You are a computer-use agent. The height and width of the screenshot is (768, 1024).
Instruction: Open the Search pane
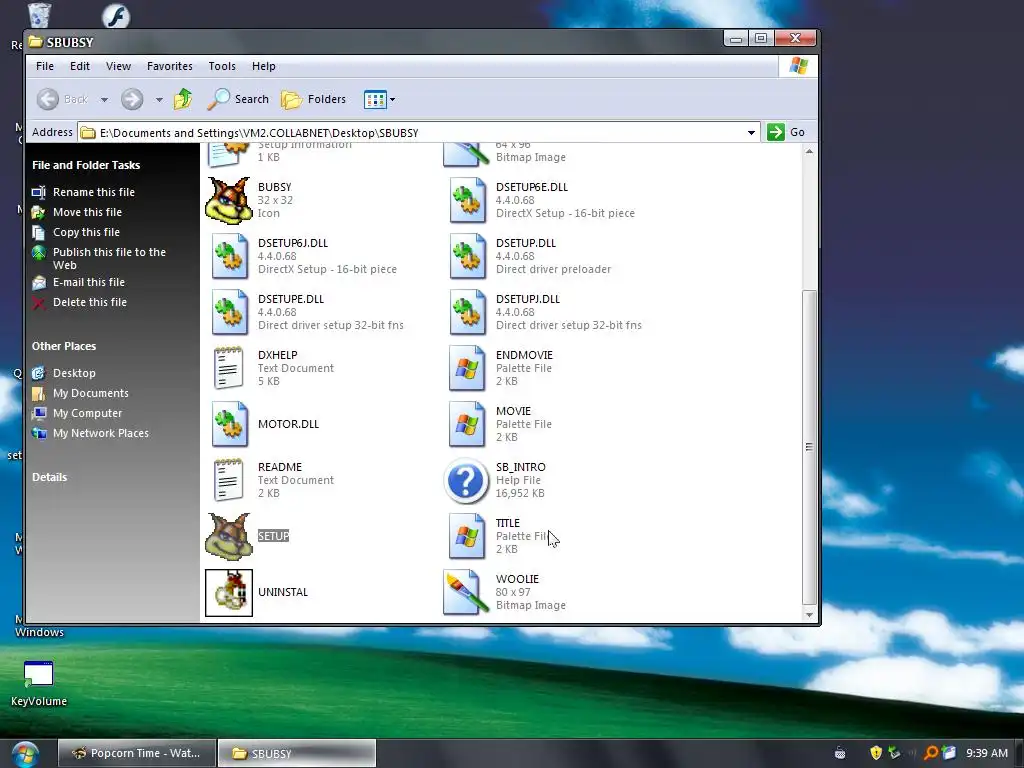tap(238, 99)
